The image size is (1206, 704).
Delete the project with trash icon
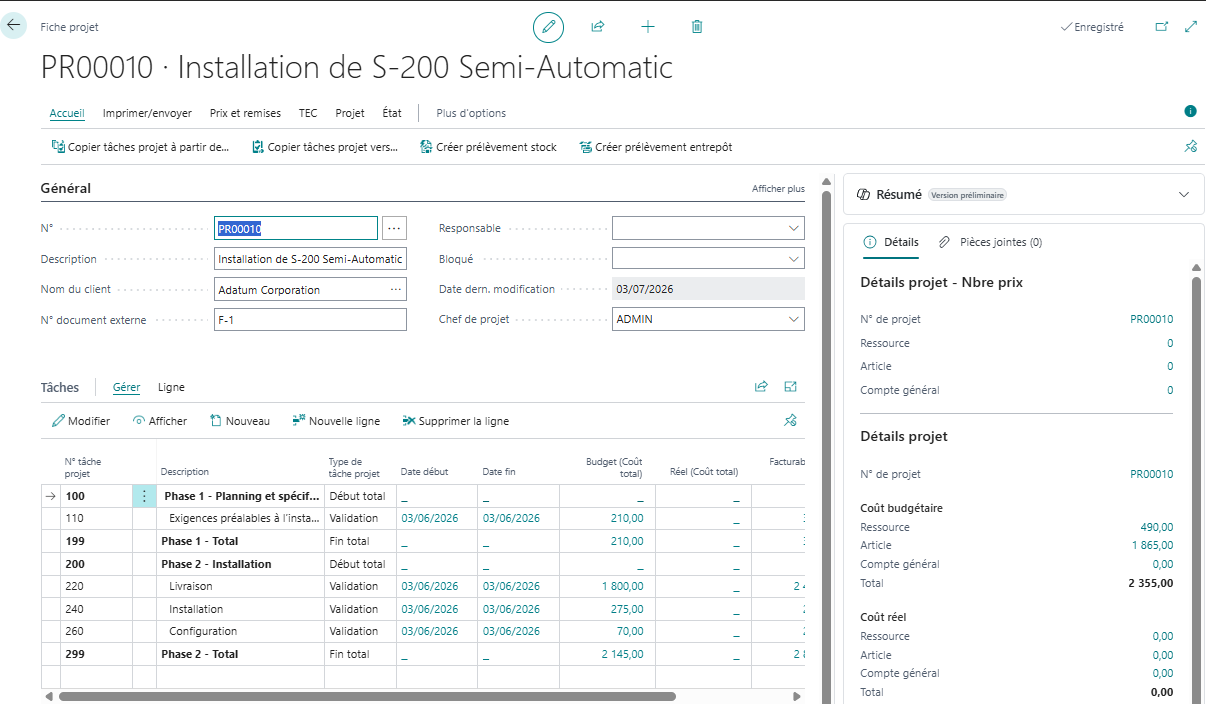[x=697, y=27]
